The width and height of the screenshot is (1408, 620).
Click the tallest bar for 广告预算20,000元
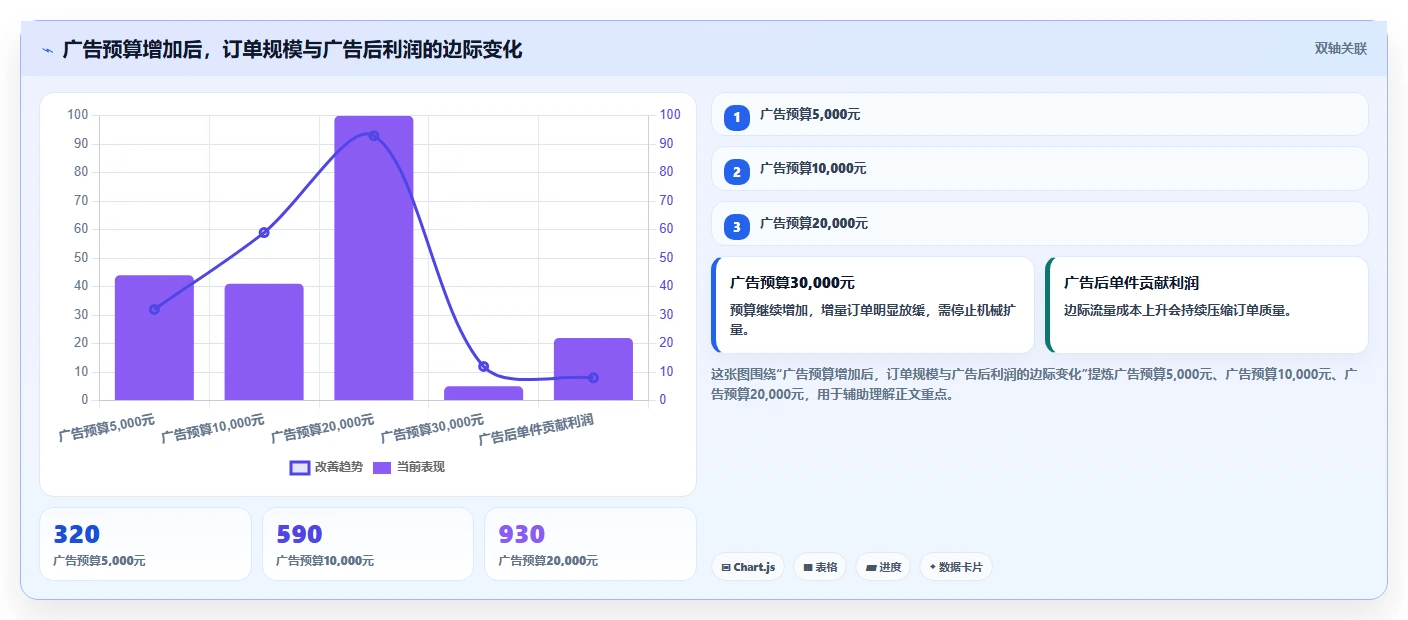pos(374,258)
